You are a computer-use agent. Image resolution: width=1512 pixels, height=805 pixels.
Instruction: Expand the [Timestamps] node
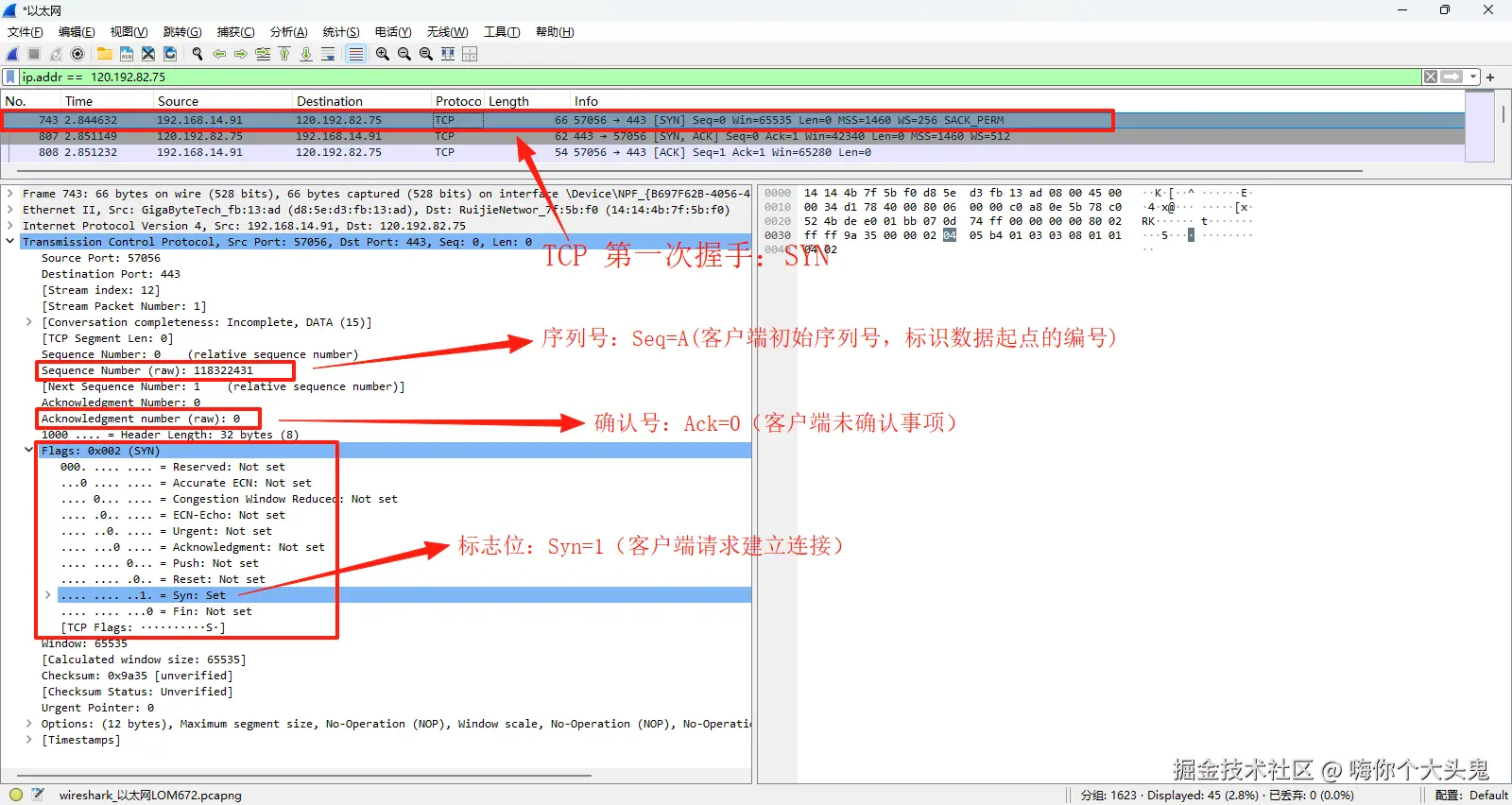29,740
